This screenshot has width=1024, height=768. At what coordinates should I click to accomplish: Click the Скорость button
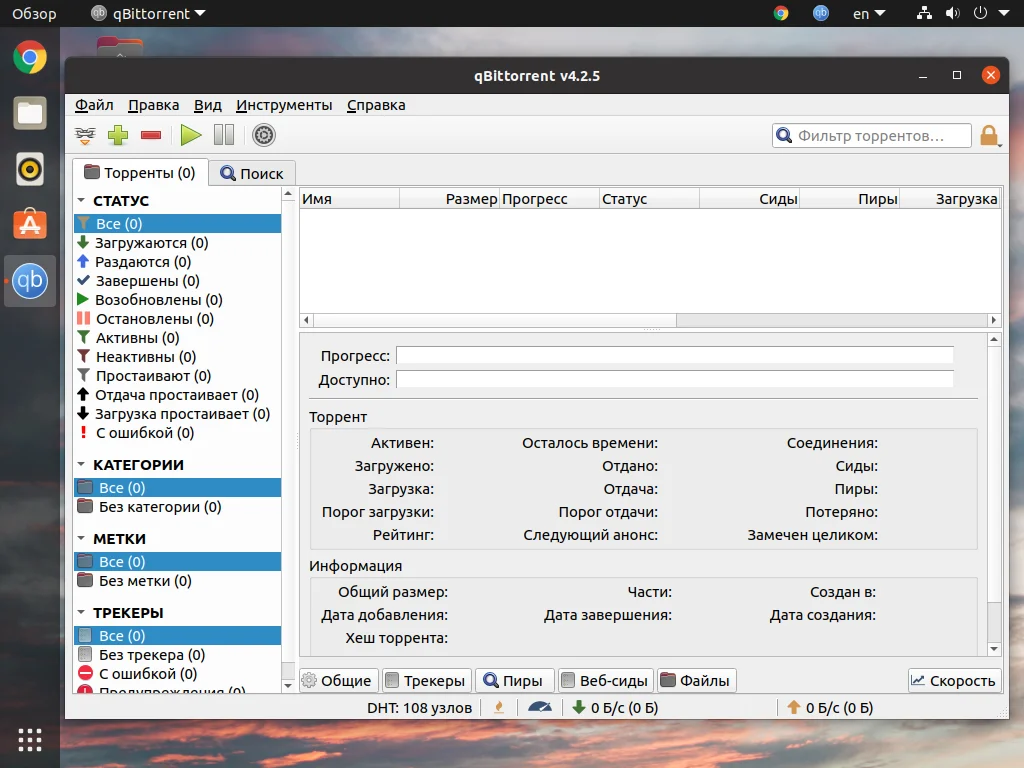click(x=954, y=681)
